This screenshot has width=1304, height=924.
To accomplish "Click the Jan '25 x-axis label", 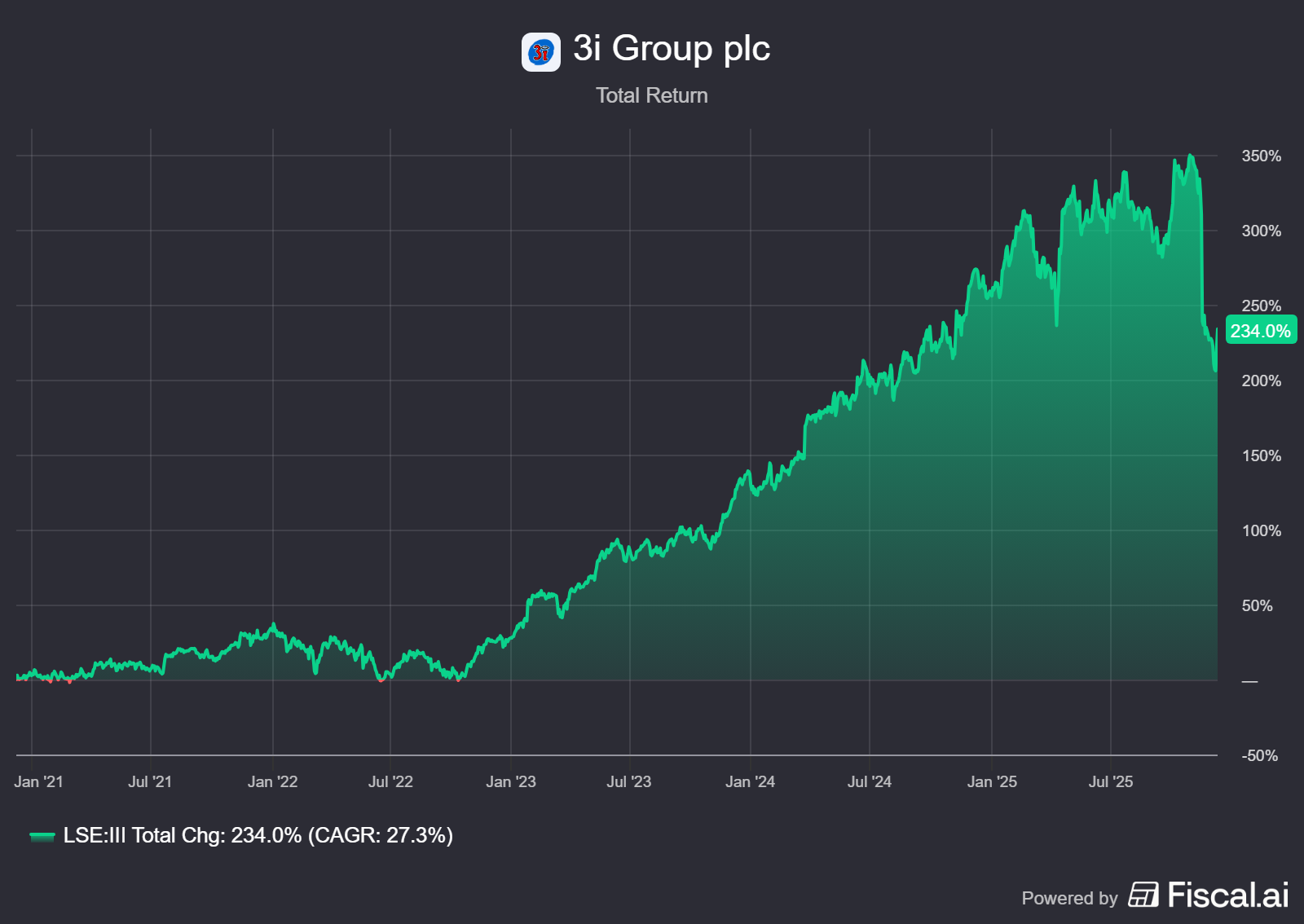I will (x=991, y=781).
